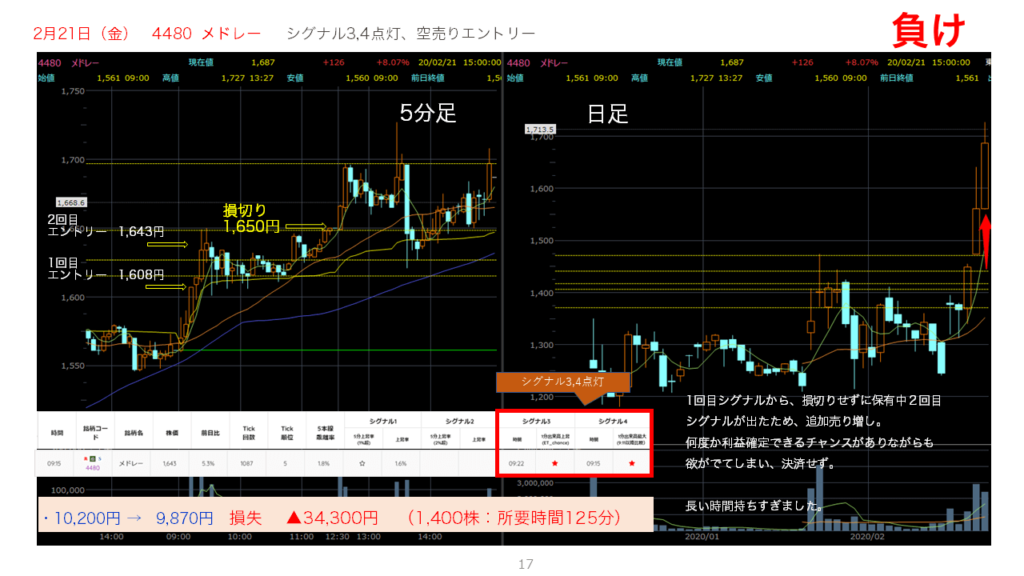
Task: Click the 1,400 price axis label on daily chart
Action: (x=541, y=293)
